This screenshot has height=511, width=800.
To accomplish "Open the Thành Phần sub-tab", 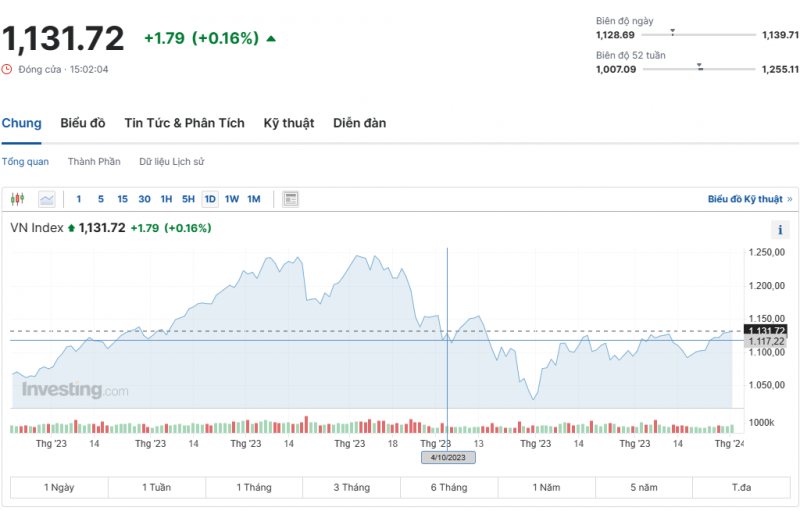I will (94, 161).
